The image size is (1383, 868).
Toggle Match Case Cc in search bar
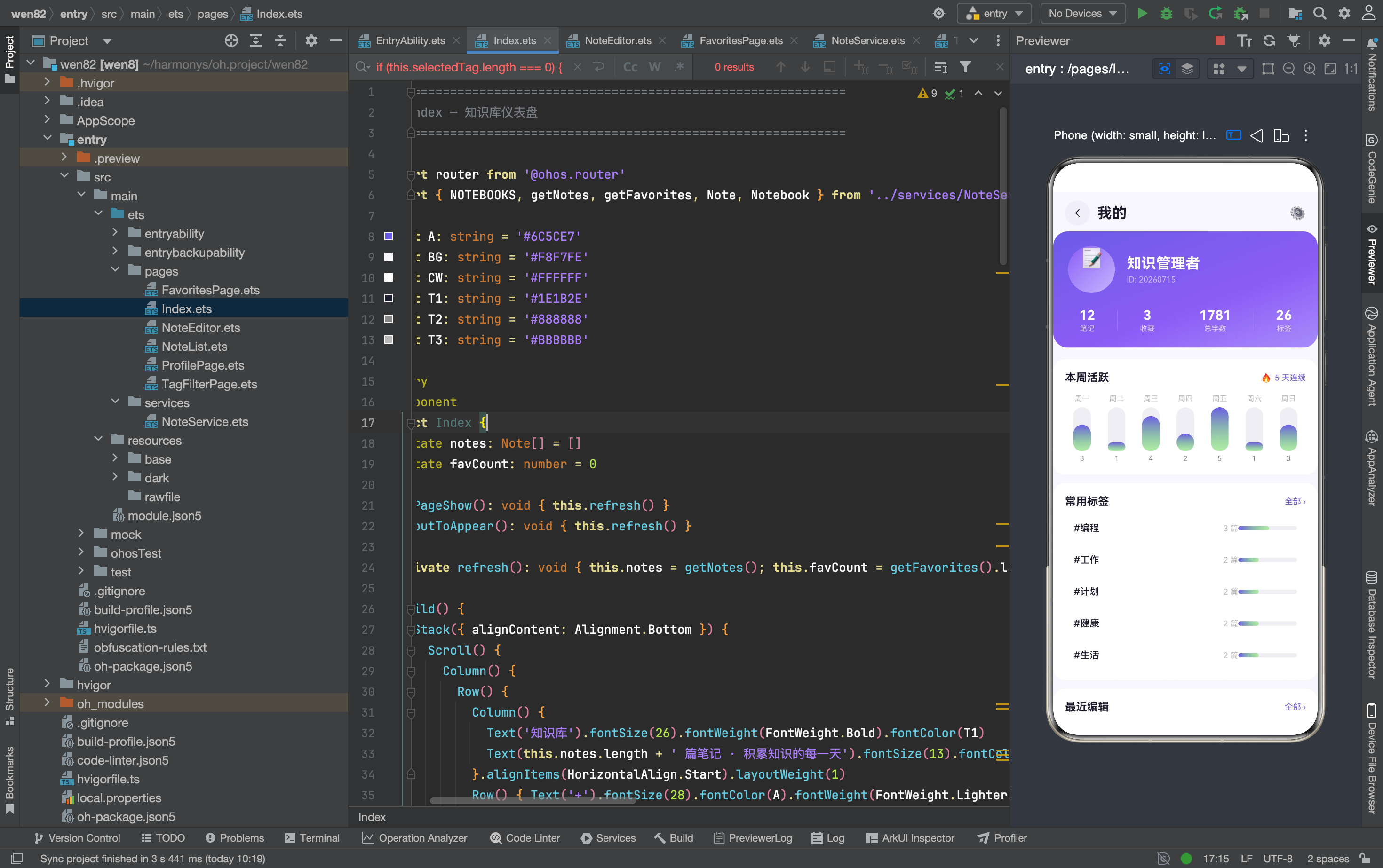(631, 67)
